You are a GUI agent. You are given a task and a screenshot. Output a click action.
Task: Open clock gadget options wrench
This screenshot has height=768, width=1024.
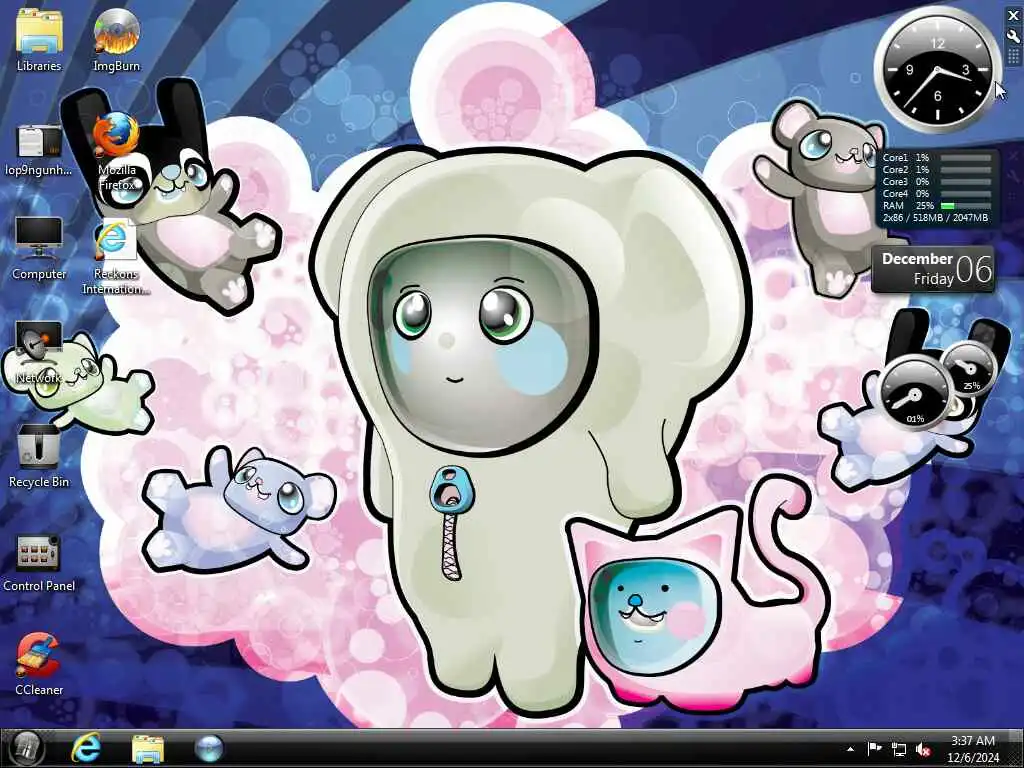point(1014,37)
